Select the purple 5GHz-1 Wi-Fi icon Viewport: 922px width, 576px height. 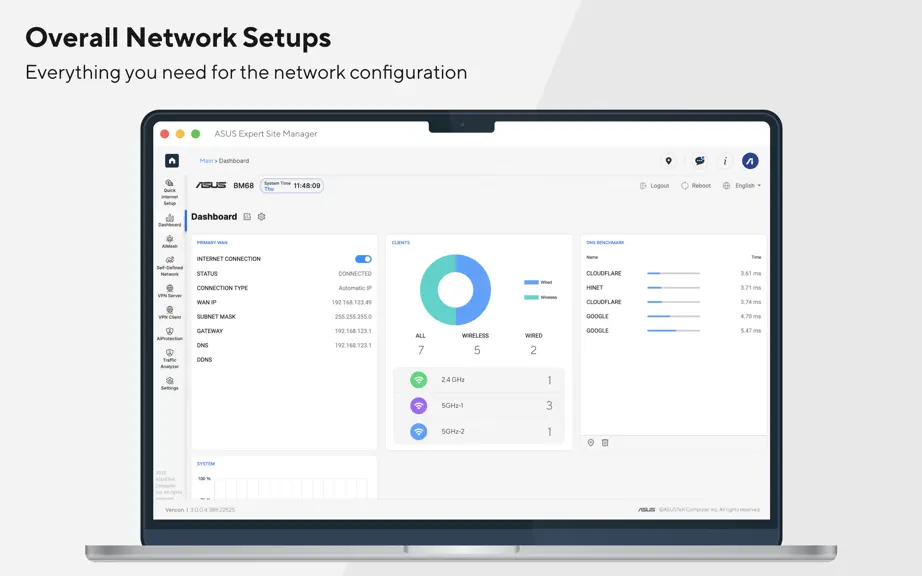point(419,406)
